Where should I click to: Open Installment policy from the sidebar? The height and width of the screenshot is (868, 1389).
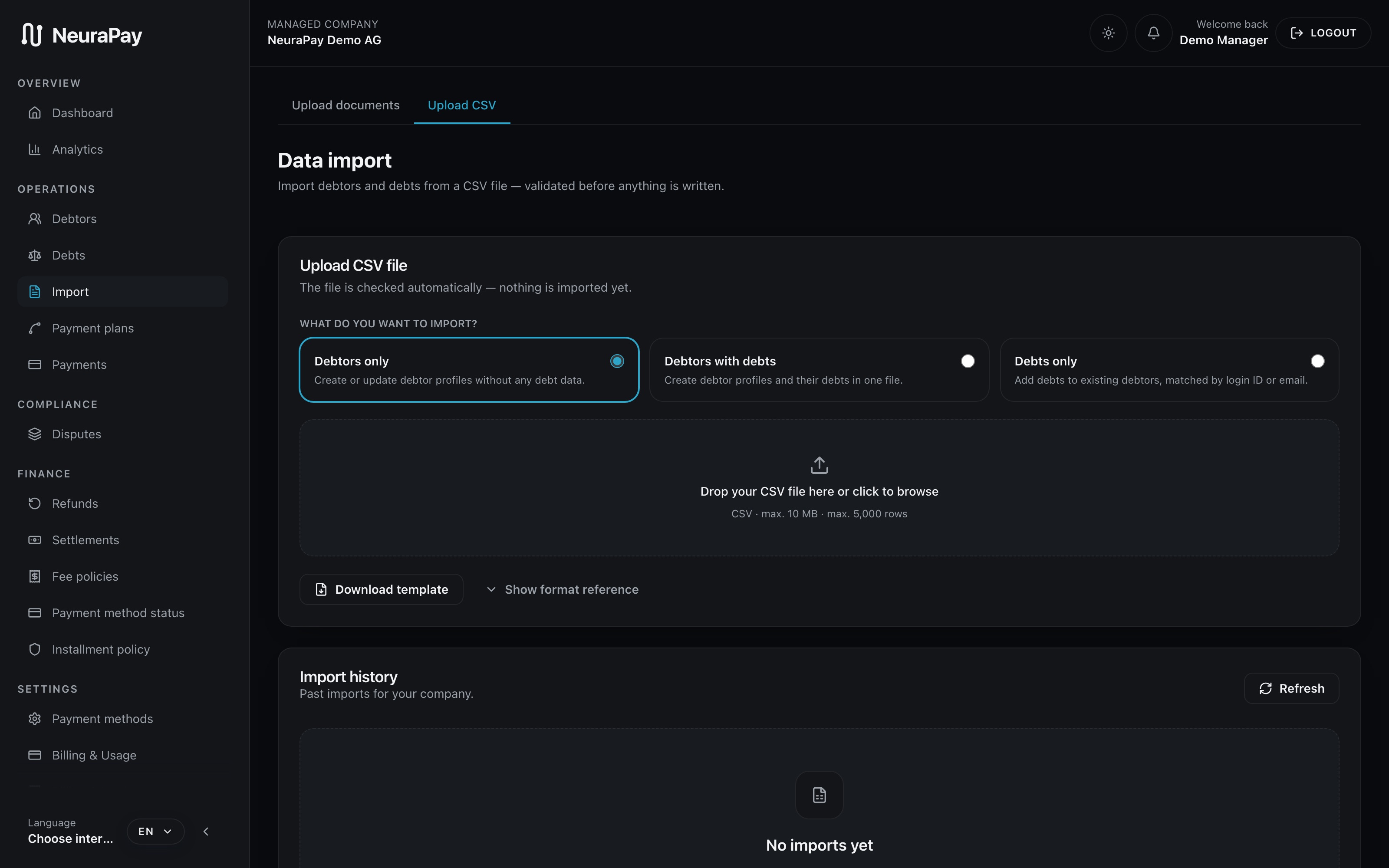[123, 649]
